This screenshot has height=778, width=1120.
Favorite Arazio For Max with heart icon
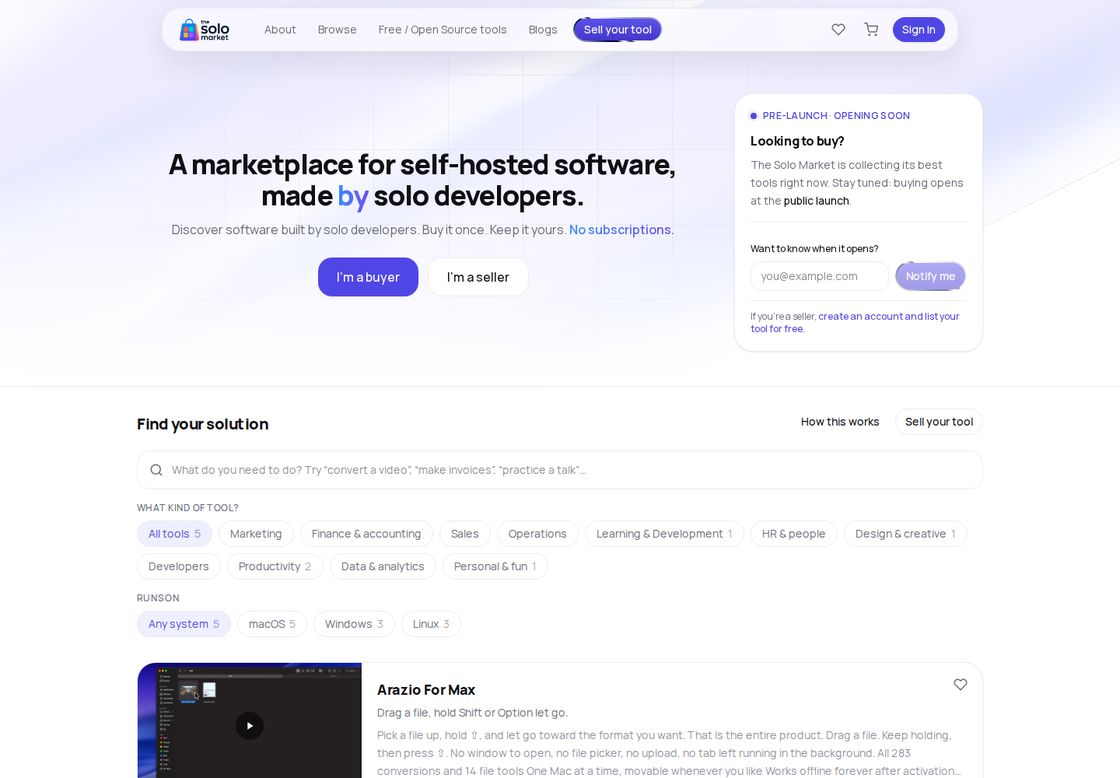[x=961, y=684]
